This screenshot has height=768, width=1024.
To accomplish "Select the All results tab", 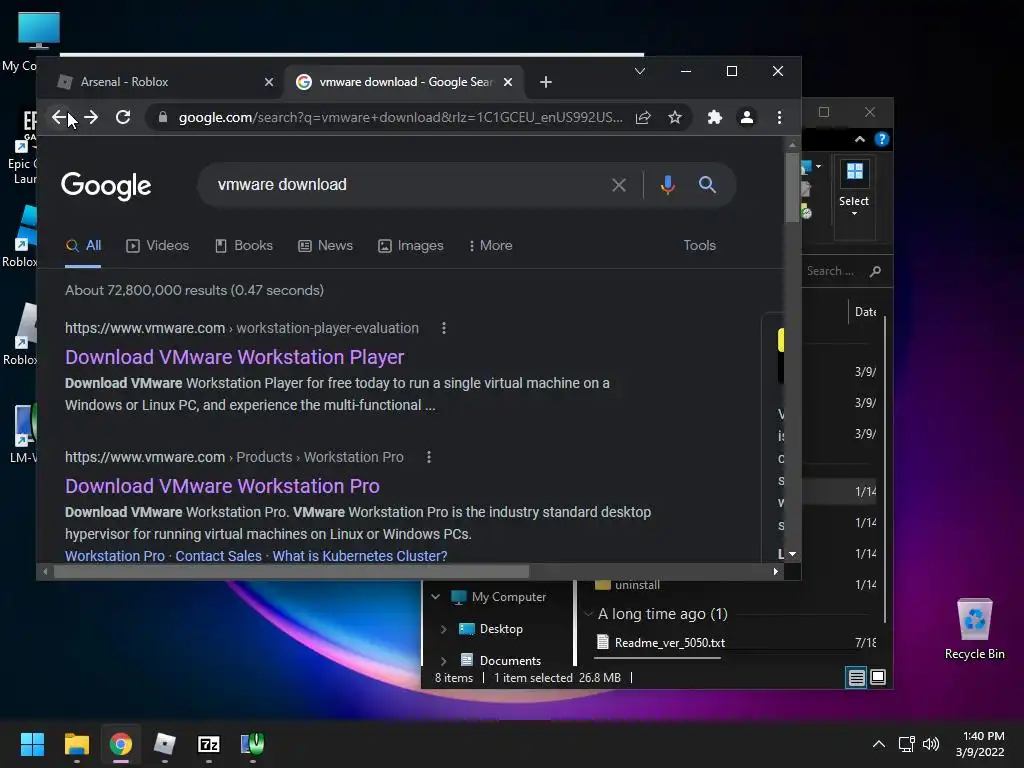I will (84, 246).
